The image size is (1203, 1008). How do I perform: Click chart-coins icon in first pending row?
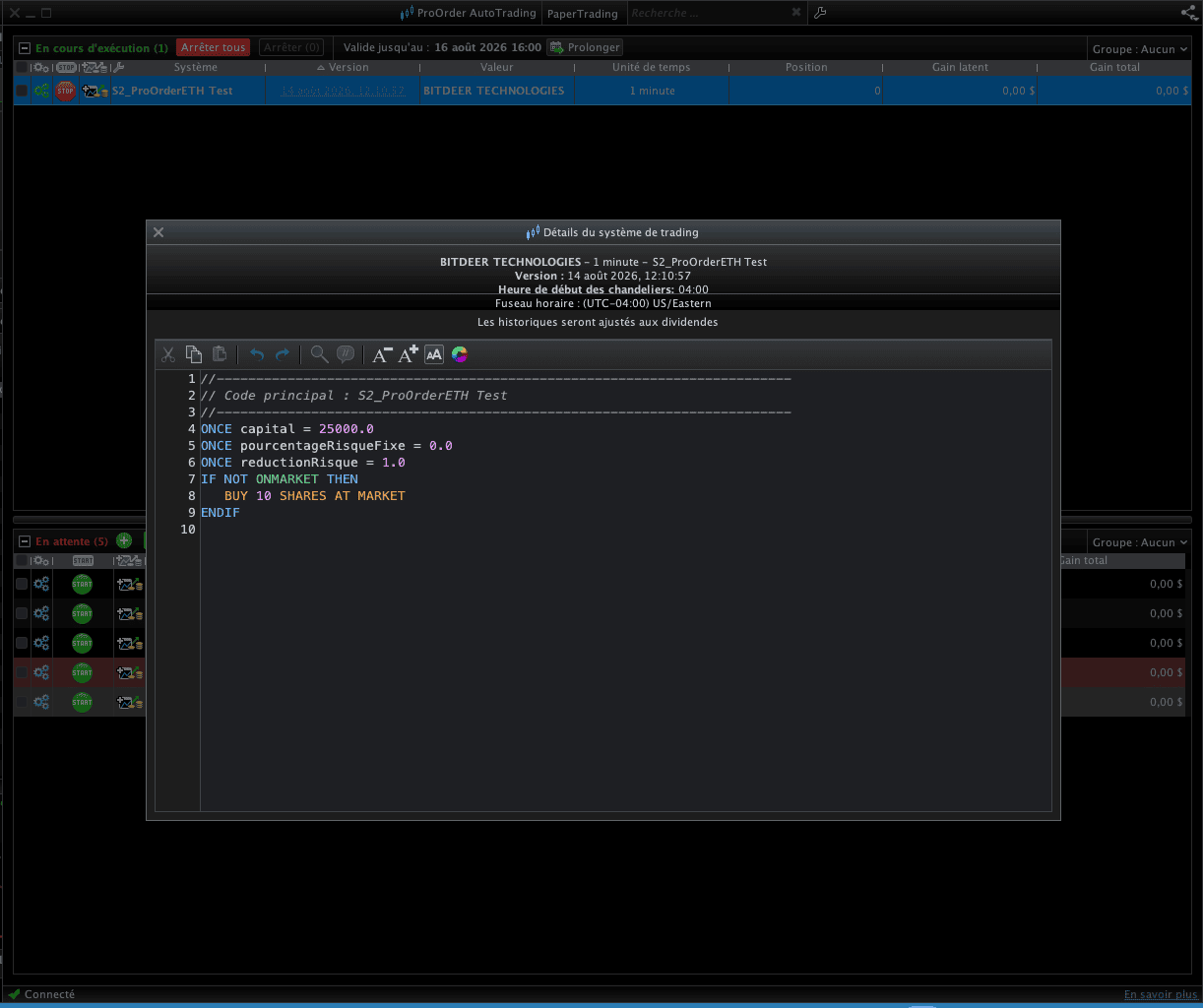(x=130, y=584)
